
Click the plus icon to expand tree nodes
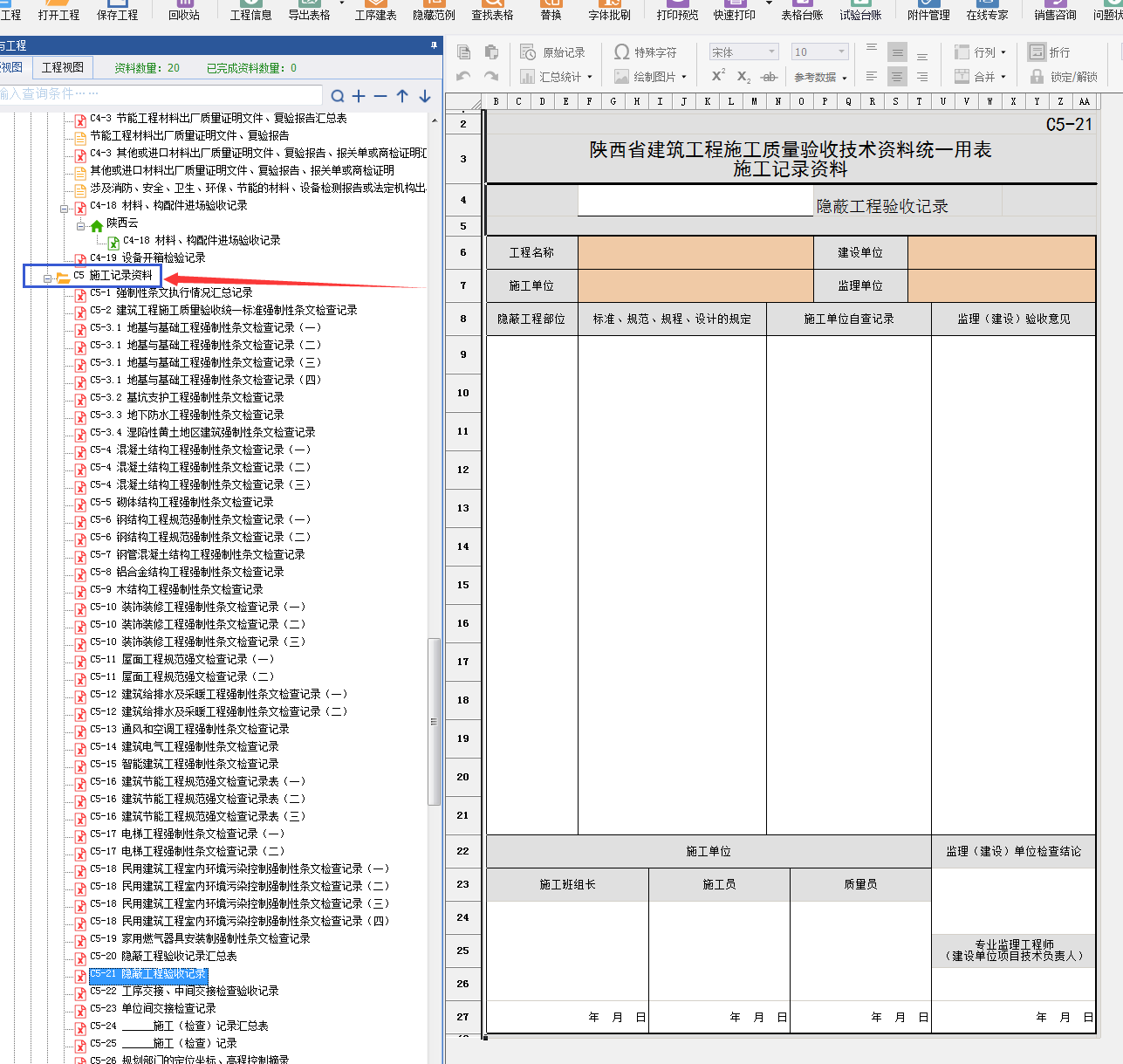click(x=359, y=95)
